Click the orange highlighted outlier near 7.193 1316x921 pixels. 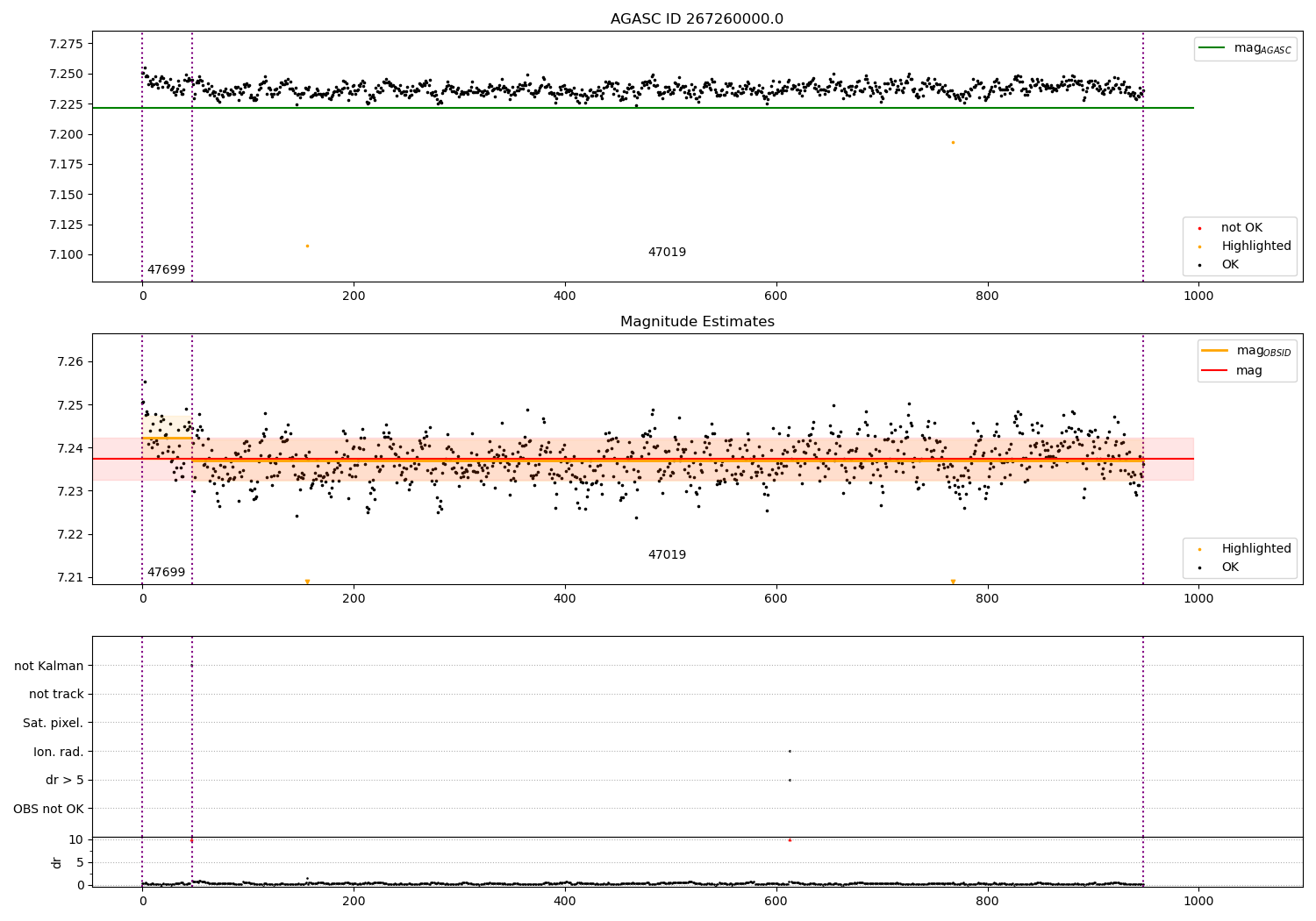(953, 142)
